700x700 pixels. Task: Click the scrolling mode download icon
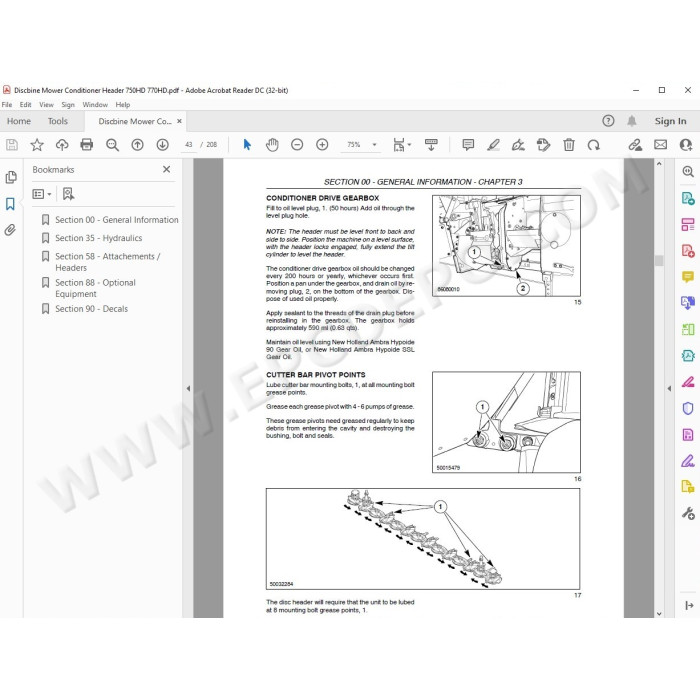point(431,145)
